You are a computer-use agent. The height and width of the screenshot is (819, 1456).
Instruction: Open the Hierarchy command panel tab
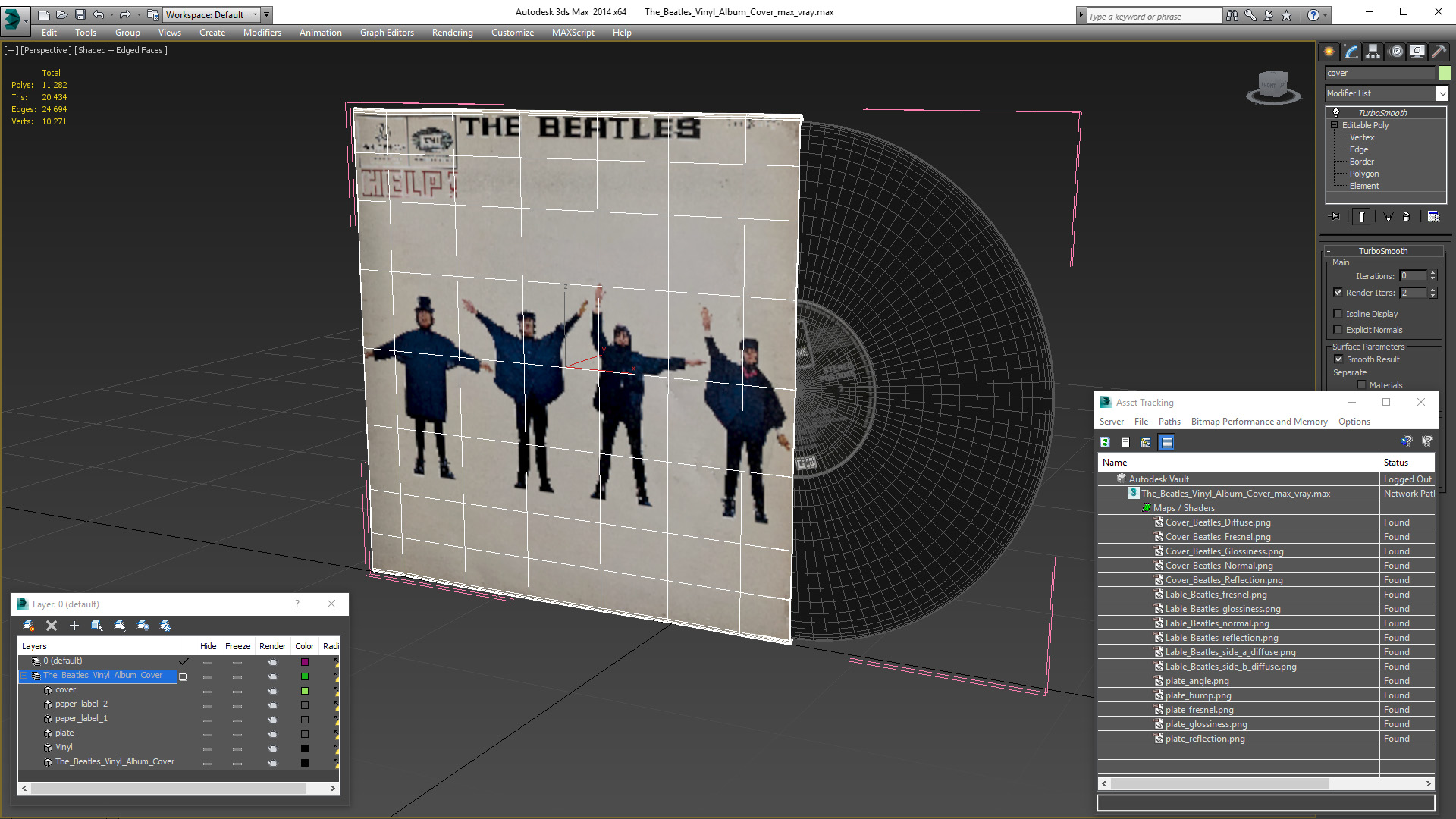pyautogui.click(x=1373, y=52)
